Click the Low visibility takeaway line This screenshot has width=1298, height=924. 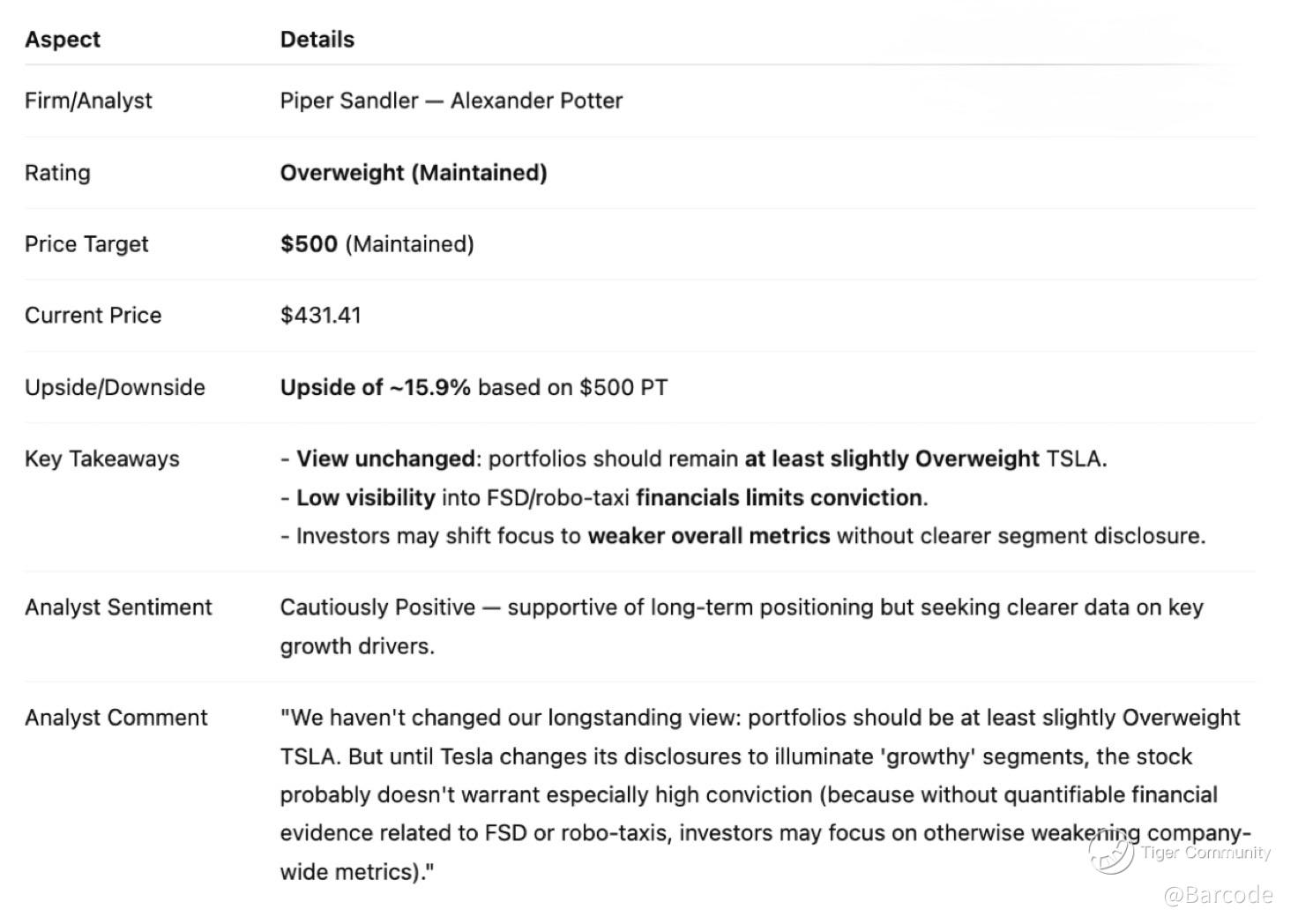click(604, 497)
